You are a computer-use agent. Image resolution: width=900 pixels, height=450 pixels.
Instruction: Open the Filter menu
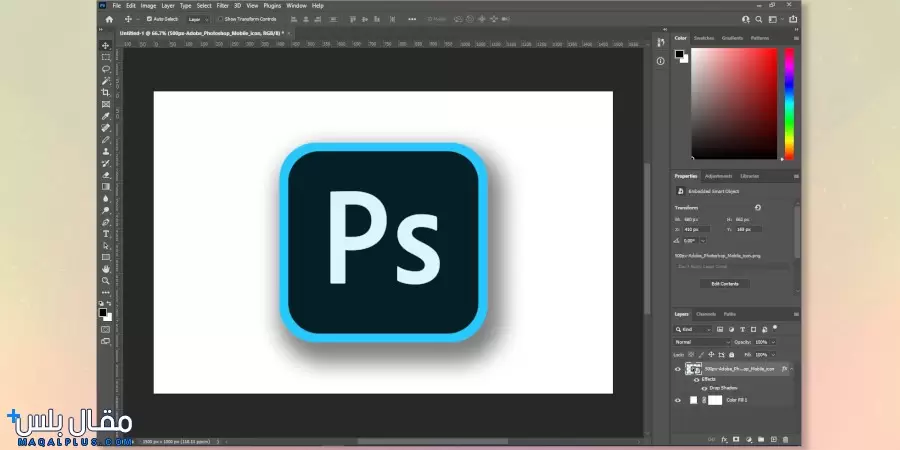222,5
